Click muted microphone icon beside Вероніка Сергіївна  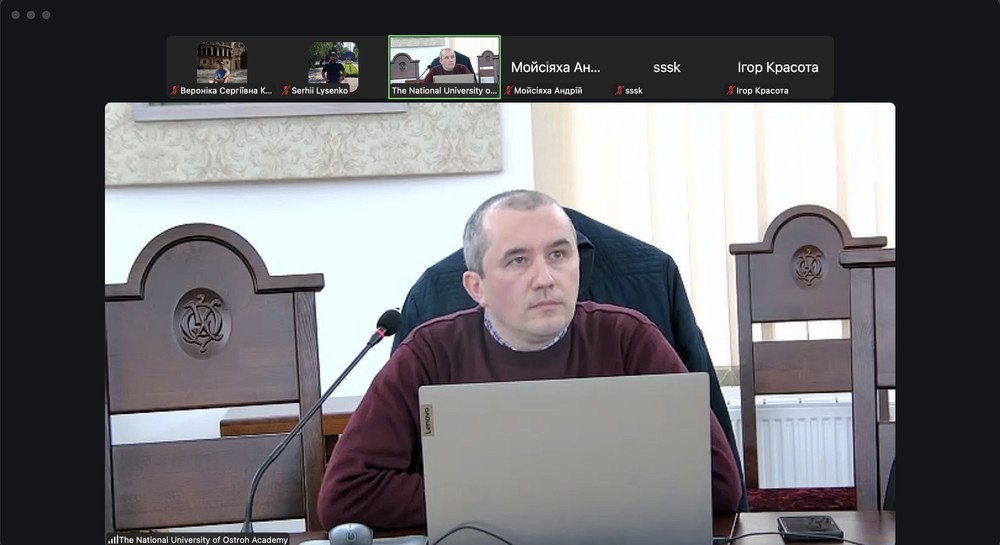point(175,91)
